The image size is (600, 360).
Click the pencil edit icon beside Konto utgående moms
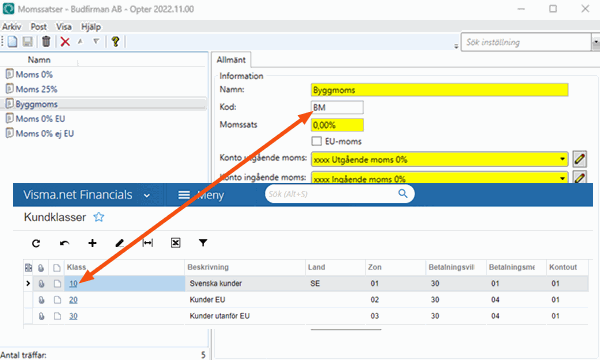[580, 159]
